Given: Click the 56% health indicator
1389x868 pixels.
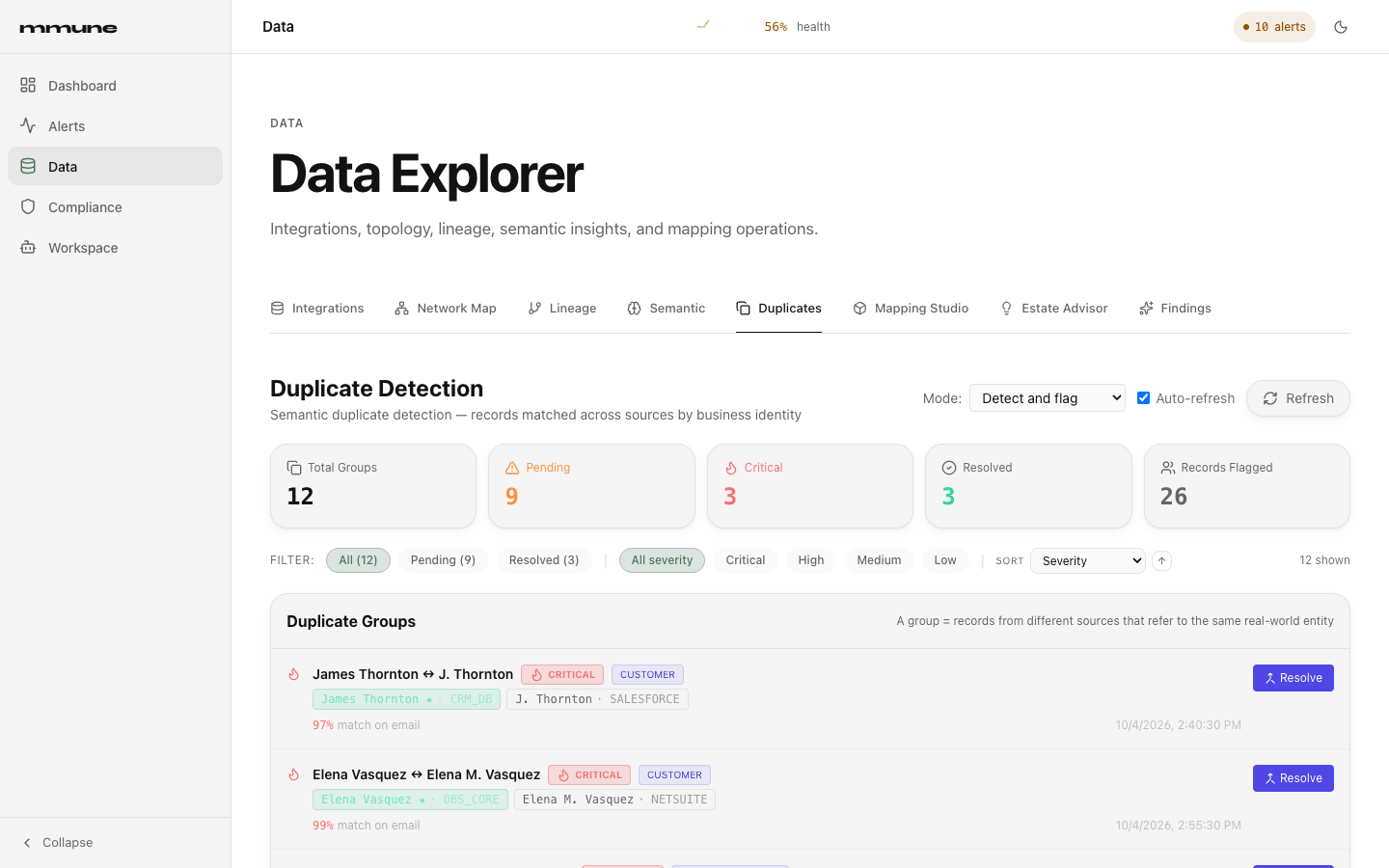Looking at the screenshot, I should click(797, 27).
